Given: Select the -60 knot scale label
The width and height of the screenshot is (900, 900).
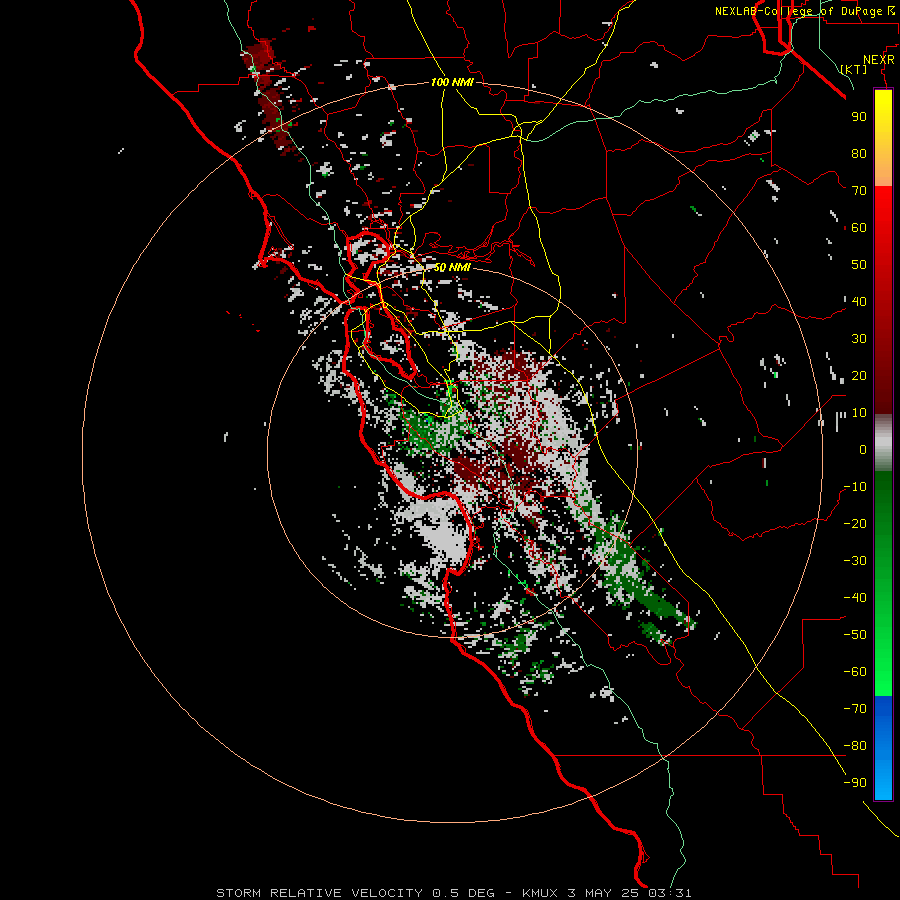Looking at the screenshot, I should (855, 672).
